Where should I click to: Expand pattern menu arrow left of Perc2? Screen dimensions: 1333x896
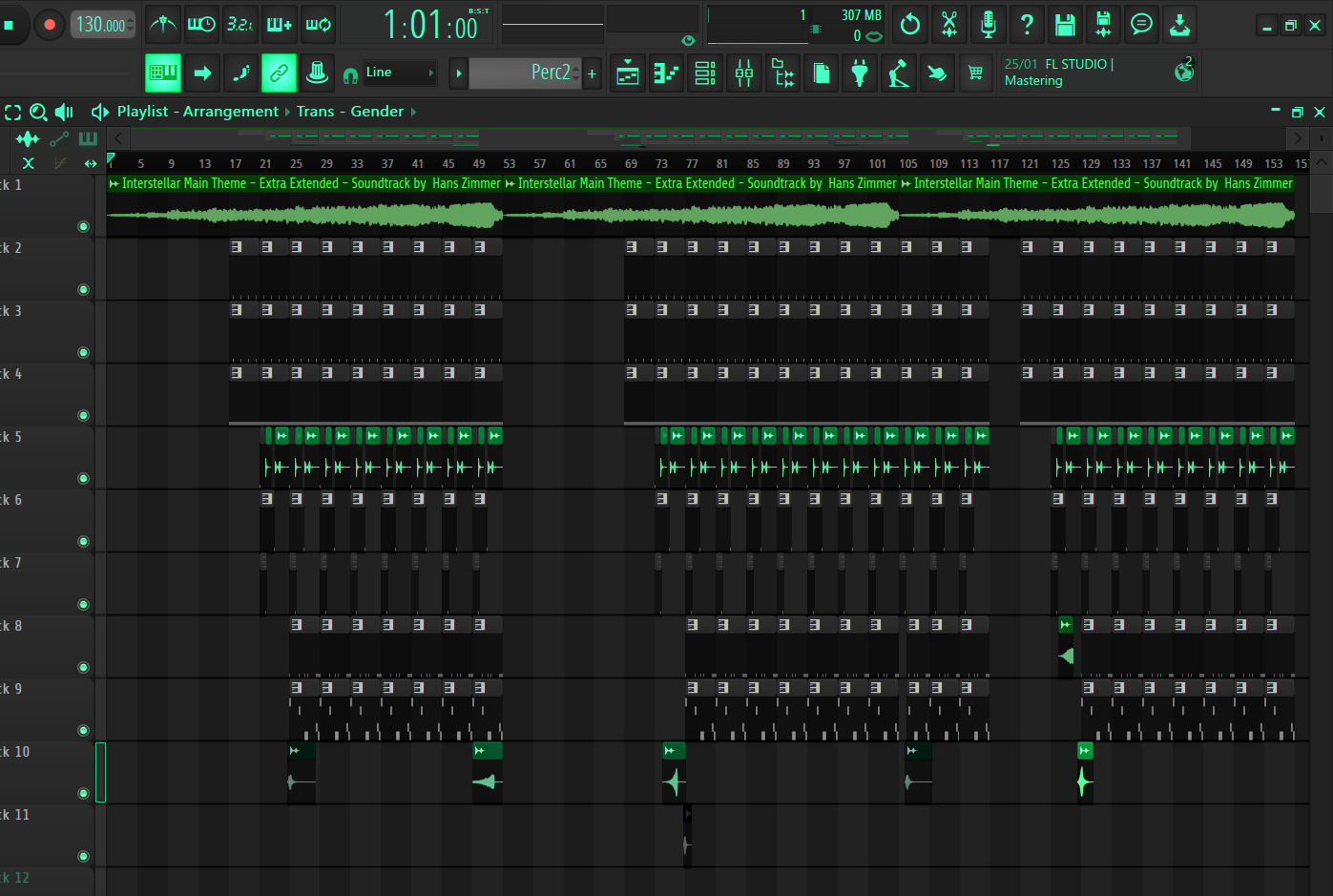pos(458,73)
